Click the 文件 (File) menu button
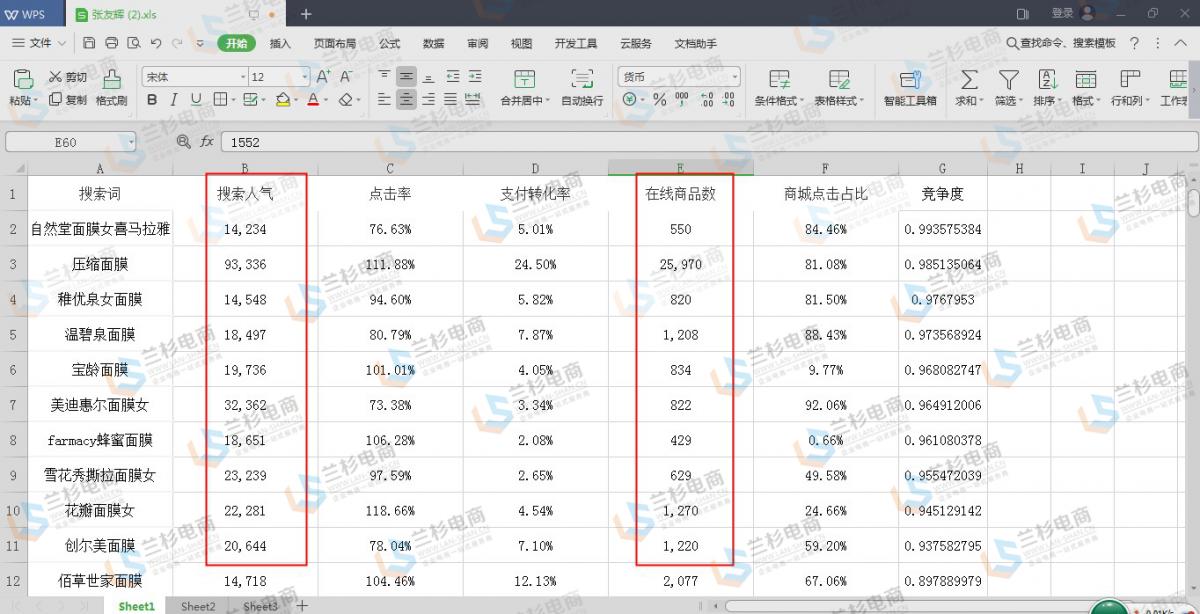The image size is (1200, 614). [x=39, y=43]
